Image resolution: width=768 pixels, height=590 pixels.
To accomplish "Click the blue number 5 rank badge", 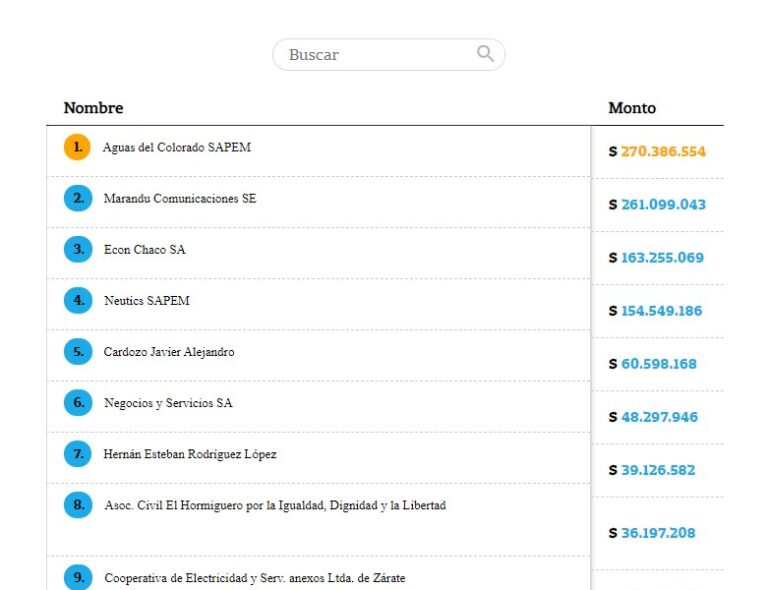I will coord(78,352).
